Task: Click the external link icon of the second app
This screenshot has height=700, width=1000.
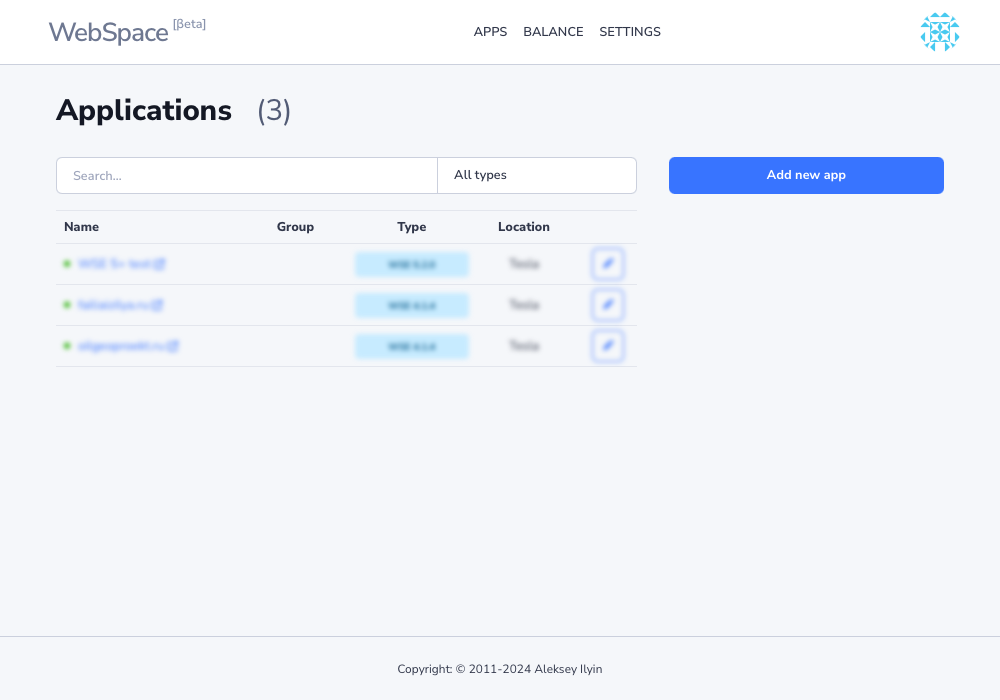Action: (158, 305)
